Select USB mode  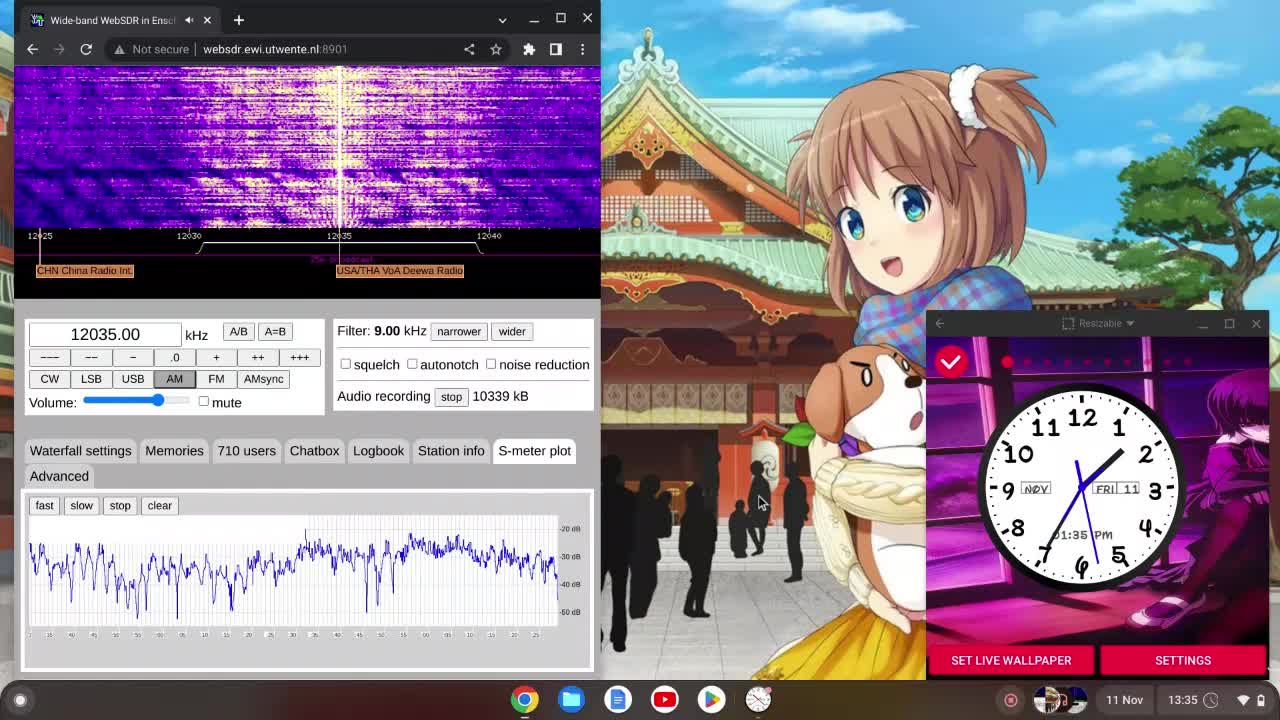133,379
